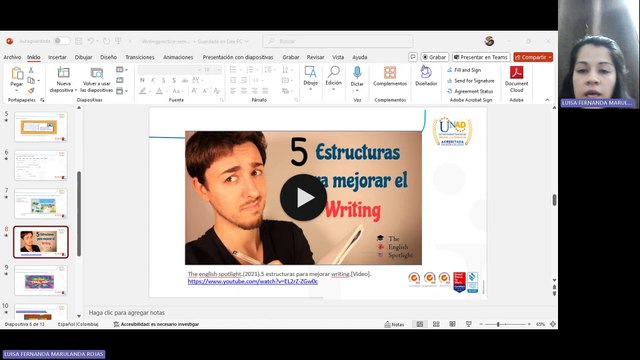Click the Copy icon in Portapapeles

[x=31, y=80]
